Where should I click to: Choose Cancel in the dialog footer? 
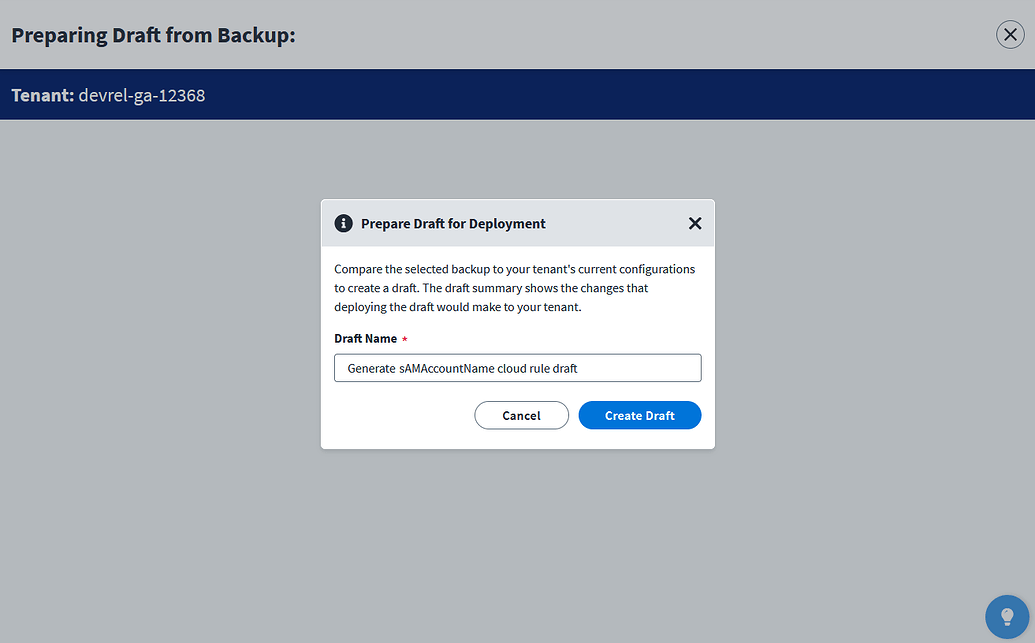point(521,415)
